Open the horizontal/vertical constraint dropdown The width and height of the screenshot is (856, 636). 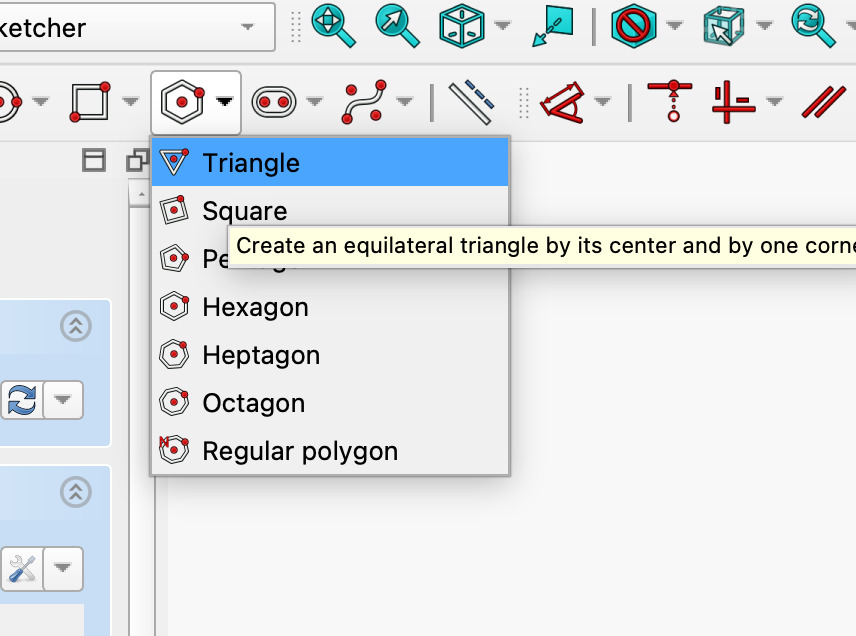774,101
